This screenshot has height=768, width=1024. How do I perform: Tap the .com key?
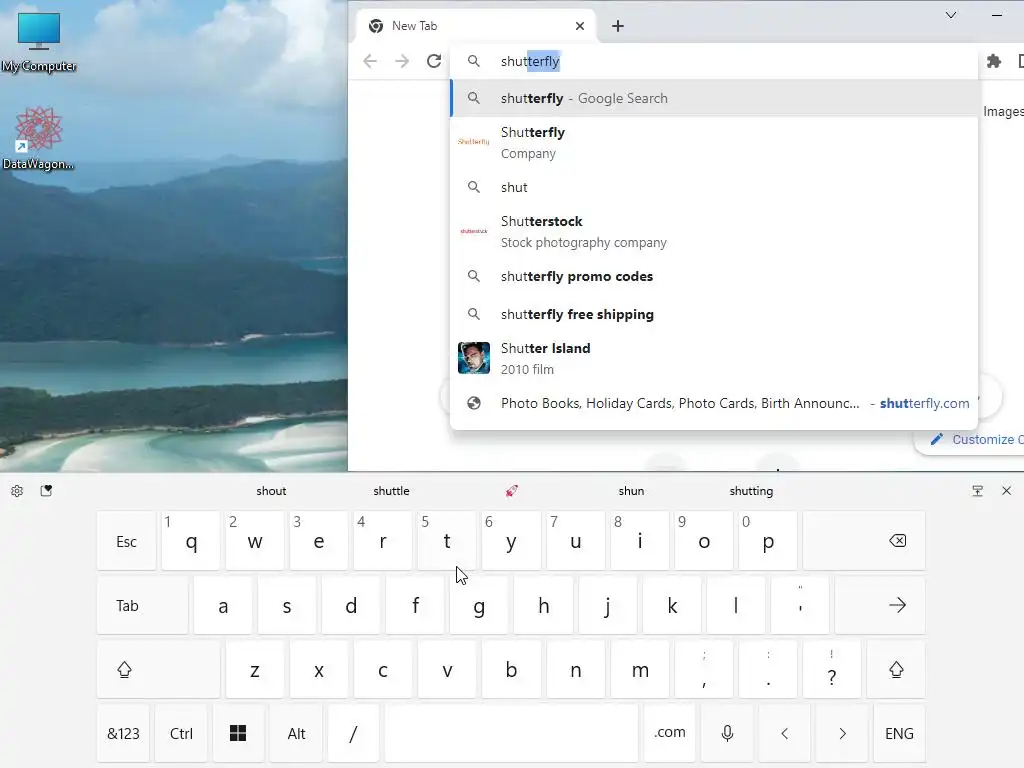point(669,733)
